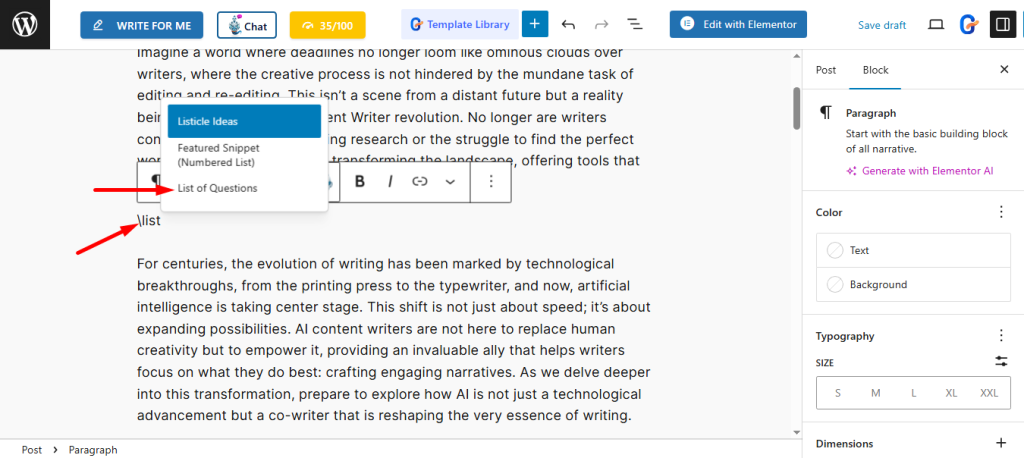Click the Save draft link

(x=882, y=25)
